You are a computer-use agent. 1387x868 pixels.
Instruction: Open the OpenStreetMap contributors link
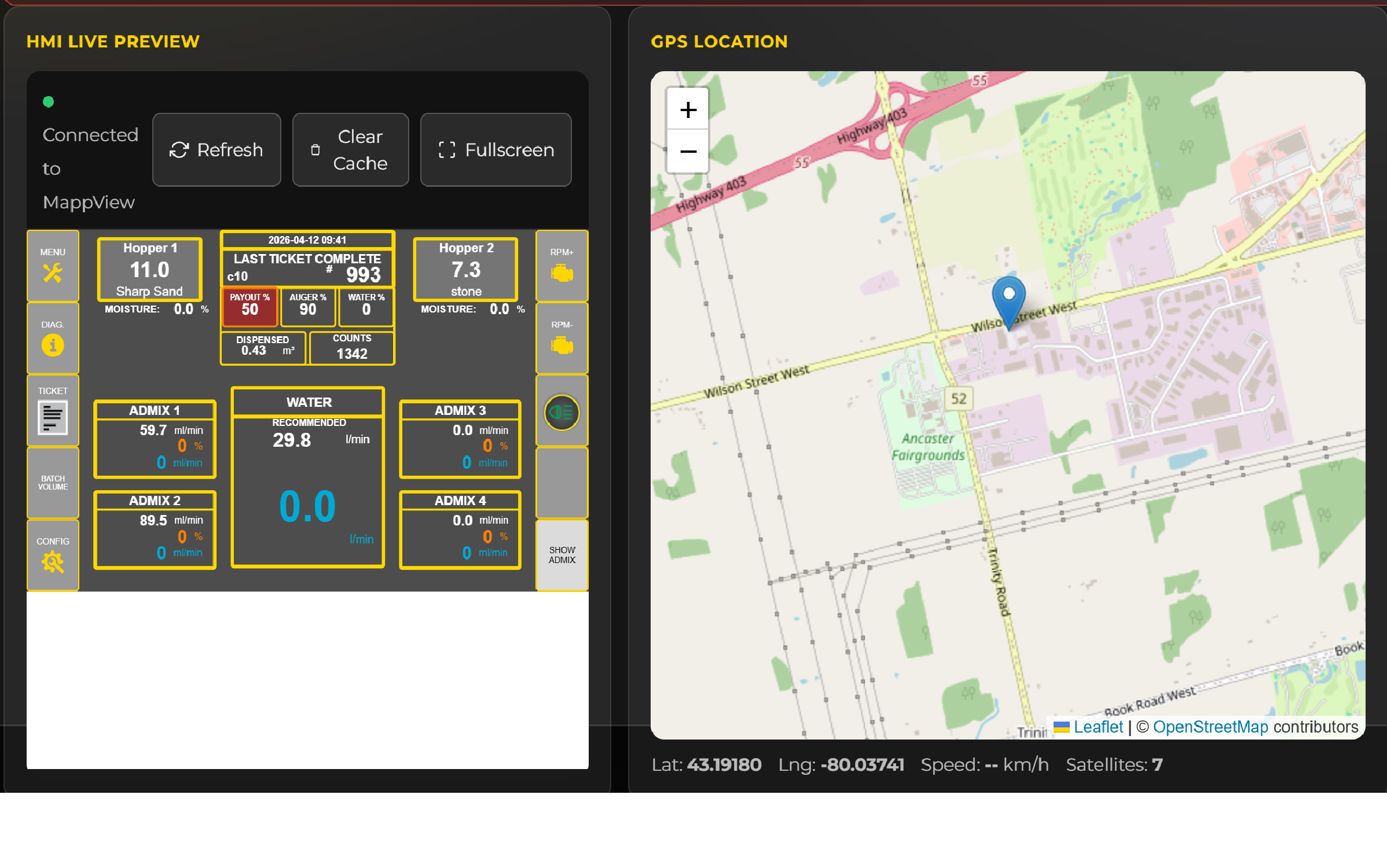(1211, 727)
